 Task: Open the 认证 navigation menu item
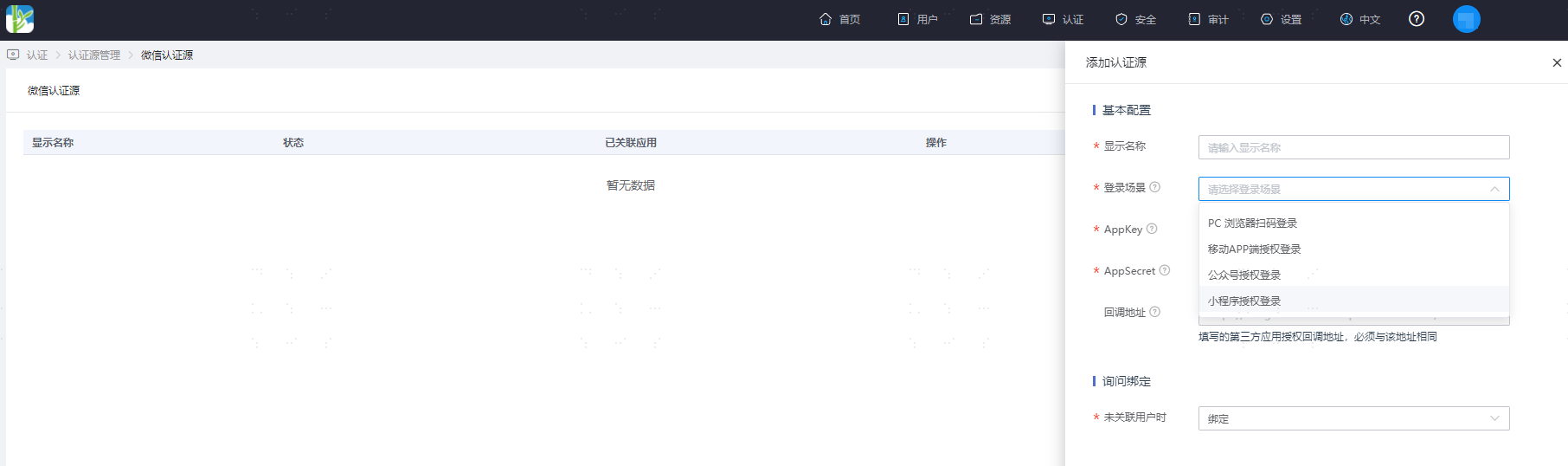(1063, 19)
